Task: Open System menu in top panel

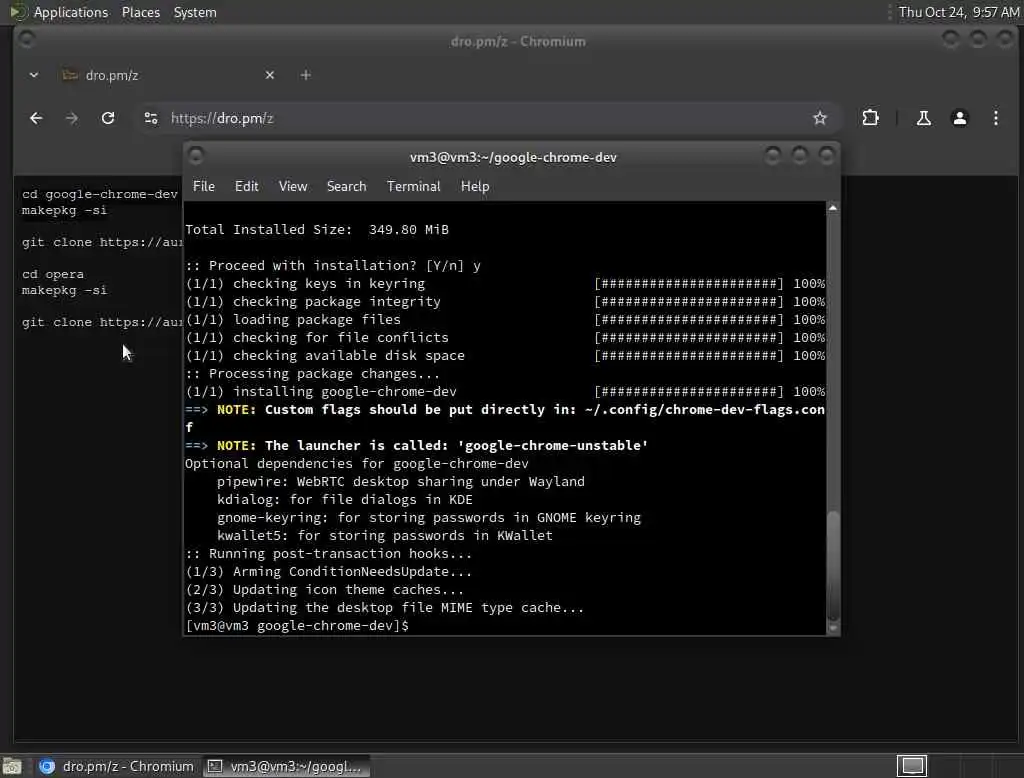Action: pyautogui.click(x=195, y=12)
